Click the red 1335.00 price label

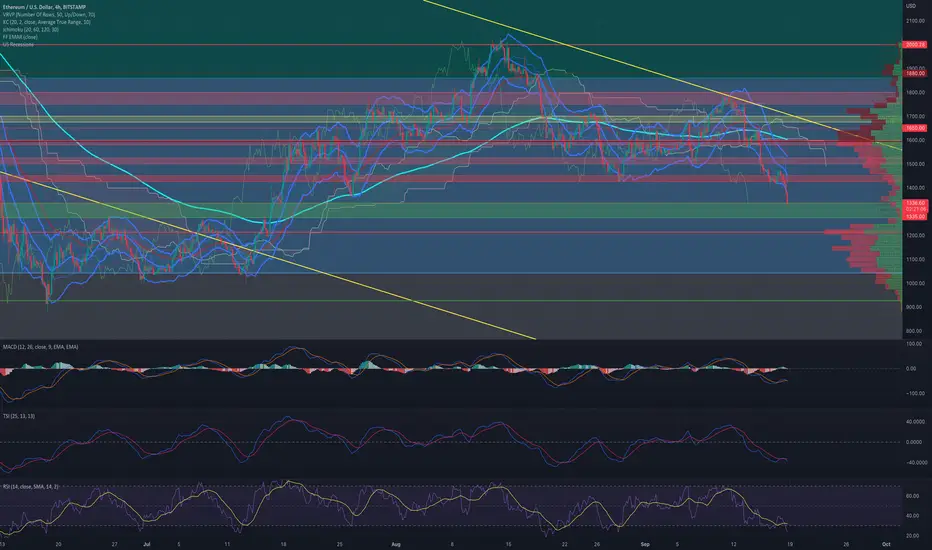(x=915, y=216)
